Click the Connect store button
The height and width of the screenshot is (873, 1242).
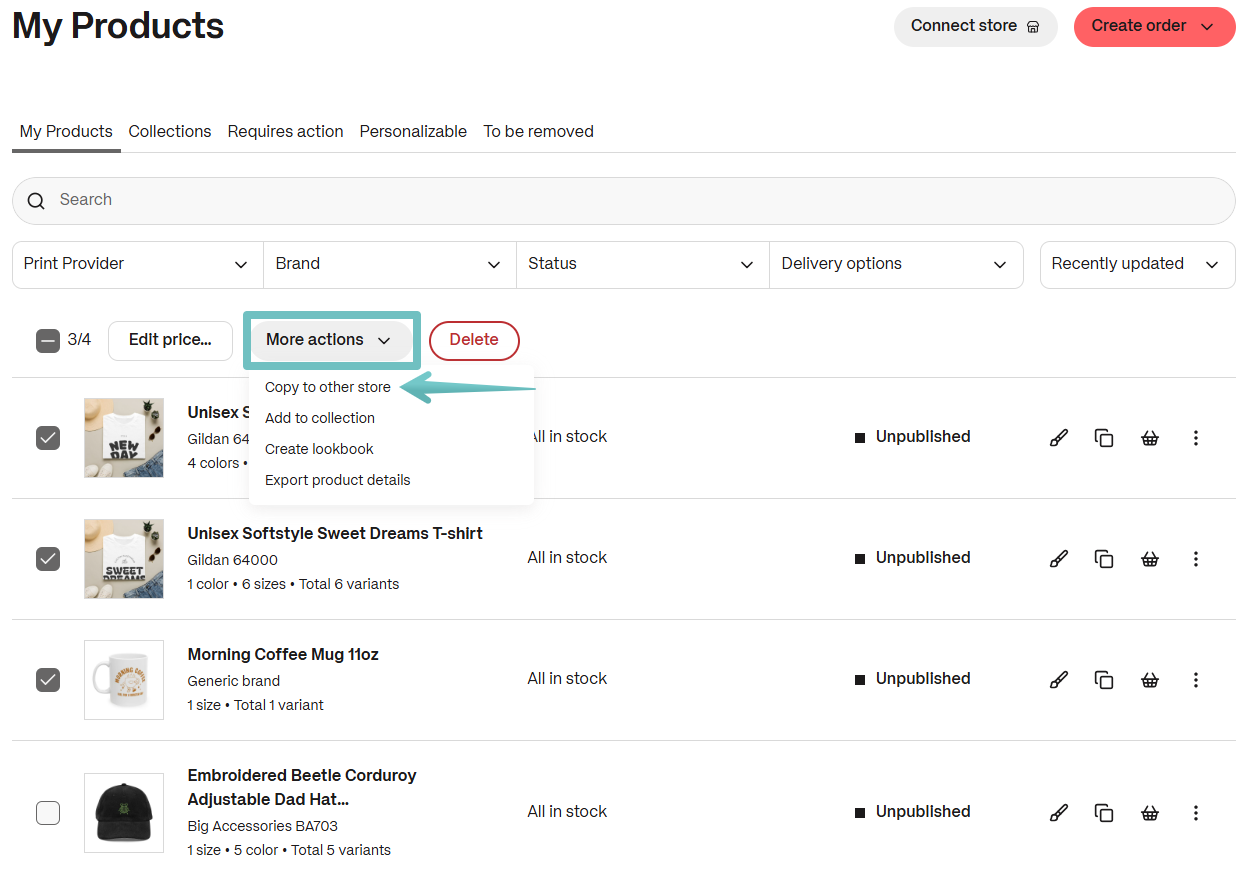(x=975, y=26)
